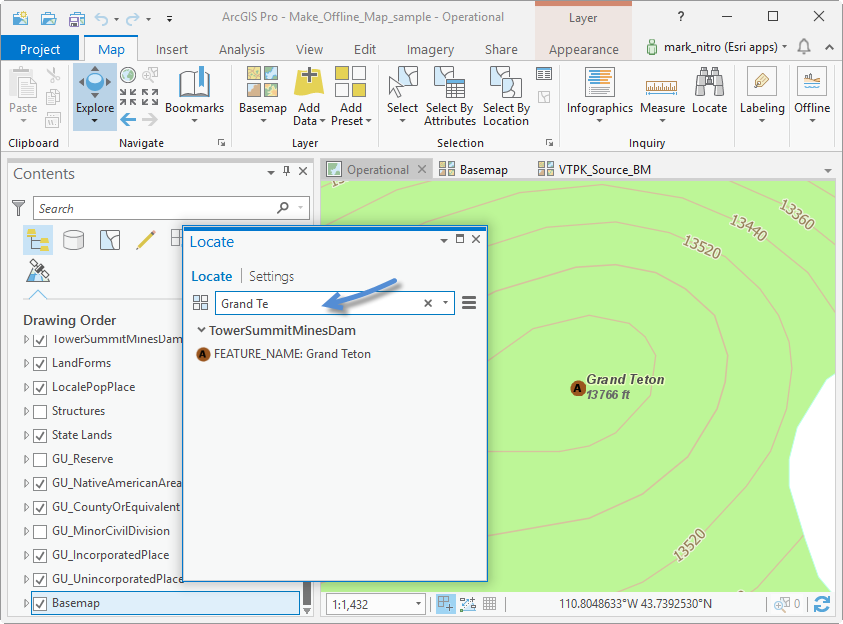843x624 pixels.
Task: Click the Add Preset icon
Action: coord(350,81)
